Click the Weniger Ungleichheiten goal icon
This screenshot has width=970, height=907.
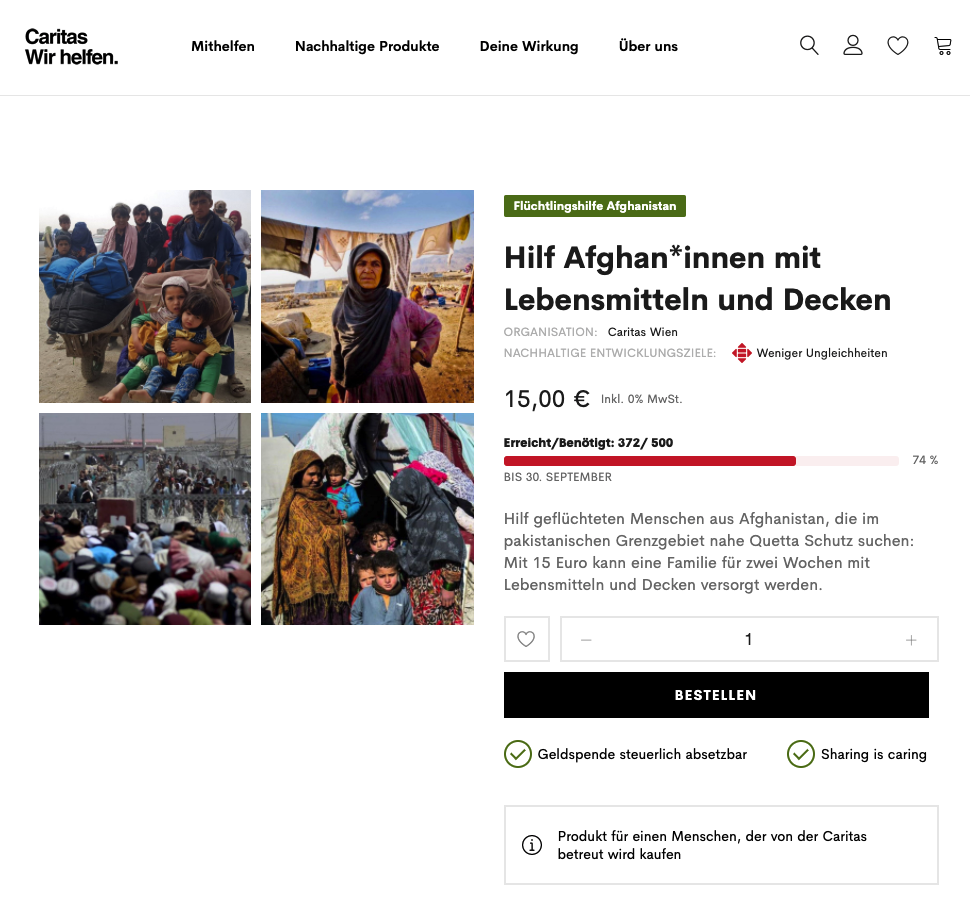(x=742, y=353)
